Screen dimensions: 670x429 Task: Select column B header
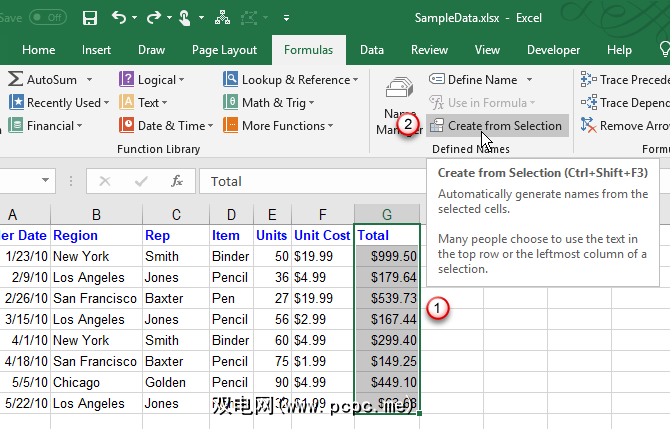click(96, 214)
